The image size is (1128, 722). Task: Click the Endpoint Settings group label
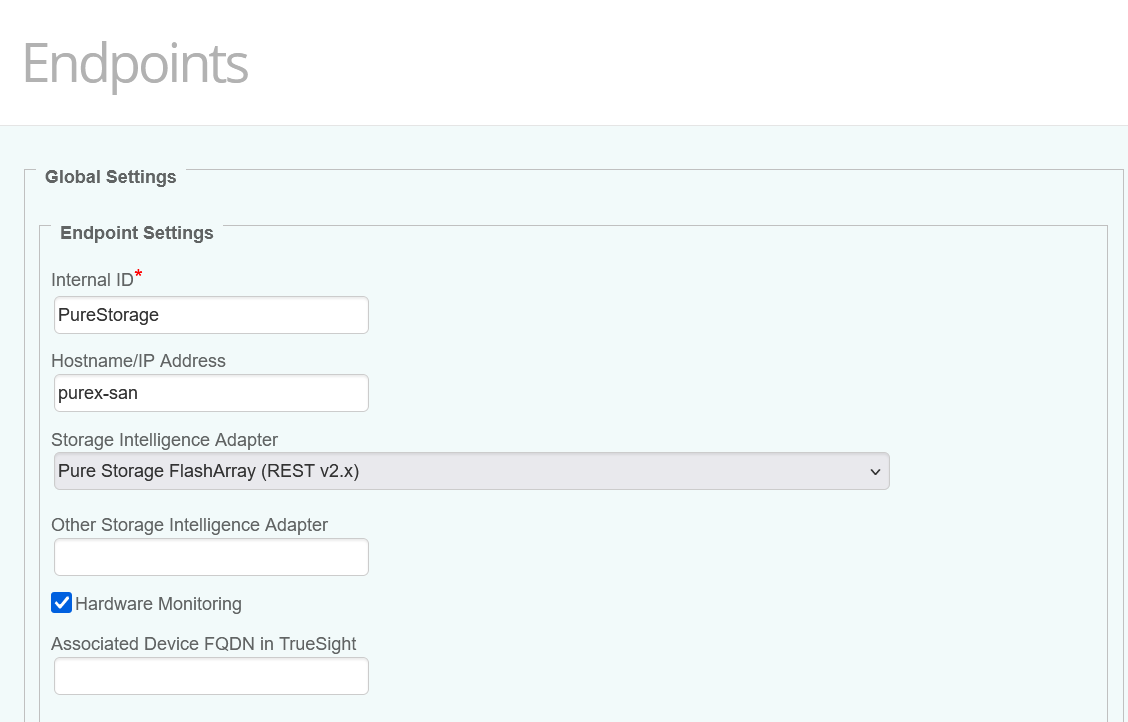(x=137, y=233)
